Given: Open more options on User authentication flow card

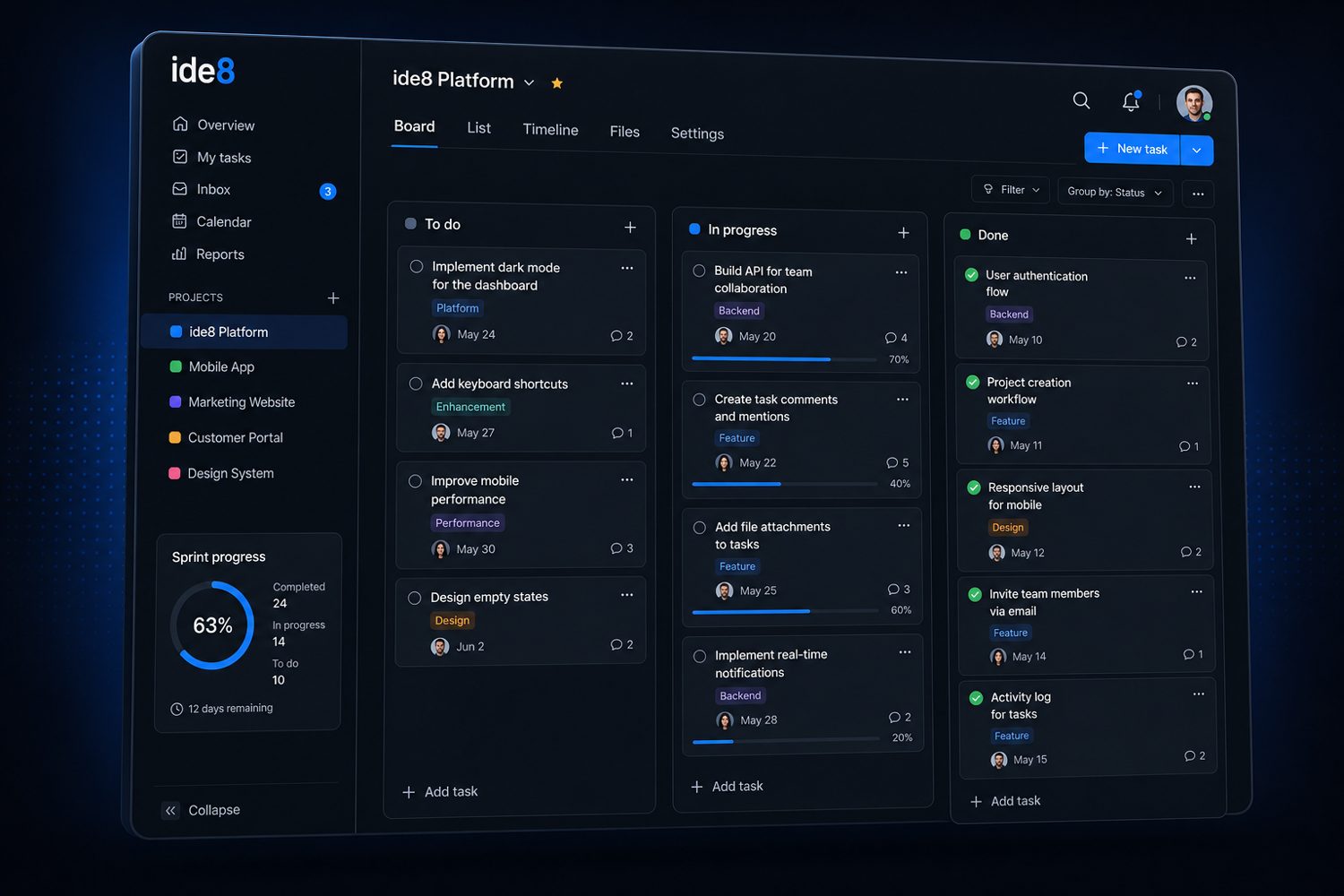Looking at the screenshot, I should [x=1190, y=278].
